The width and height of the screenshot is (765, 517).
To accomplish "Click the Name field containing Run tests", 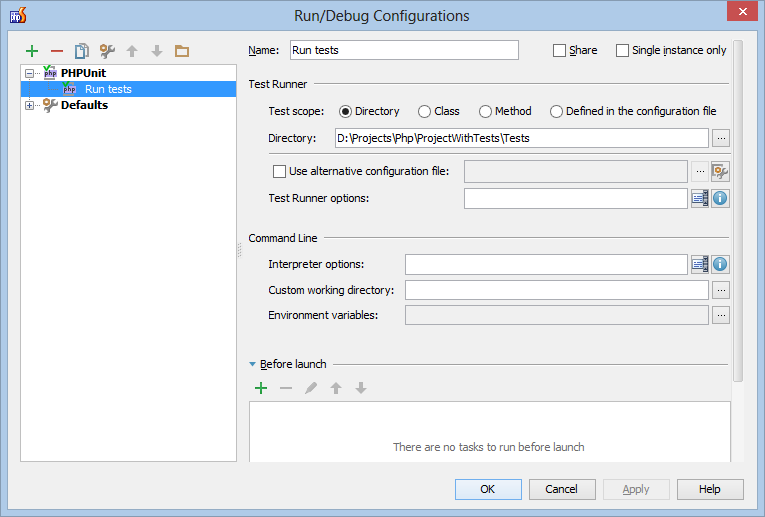I will (404, 50).
